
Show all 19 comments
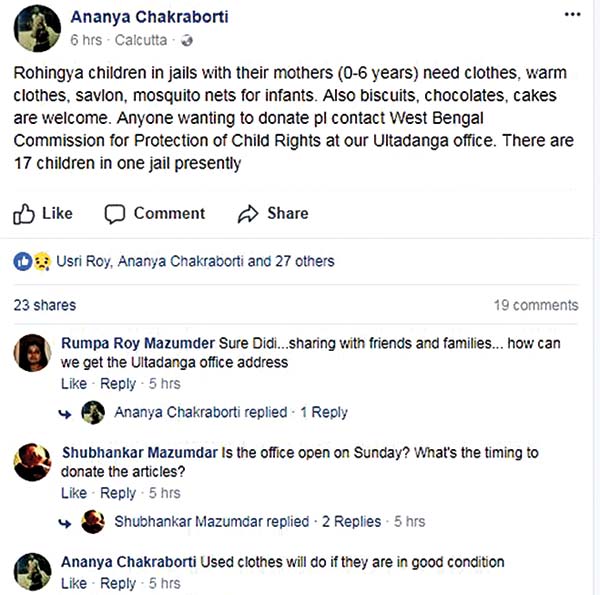click(535, 305)
